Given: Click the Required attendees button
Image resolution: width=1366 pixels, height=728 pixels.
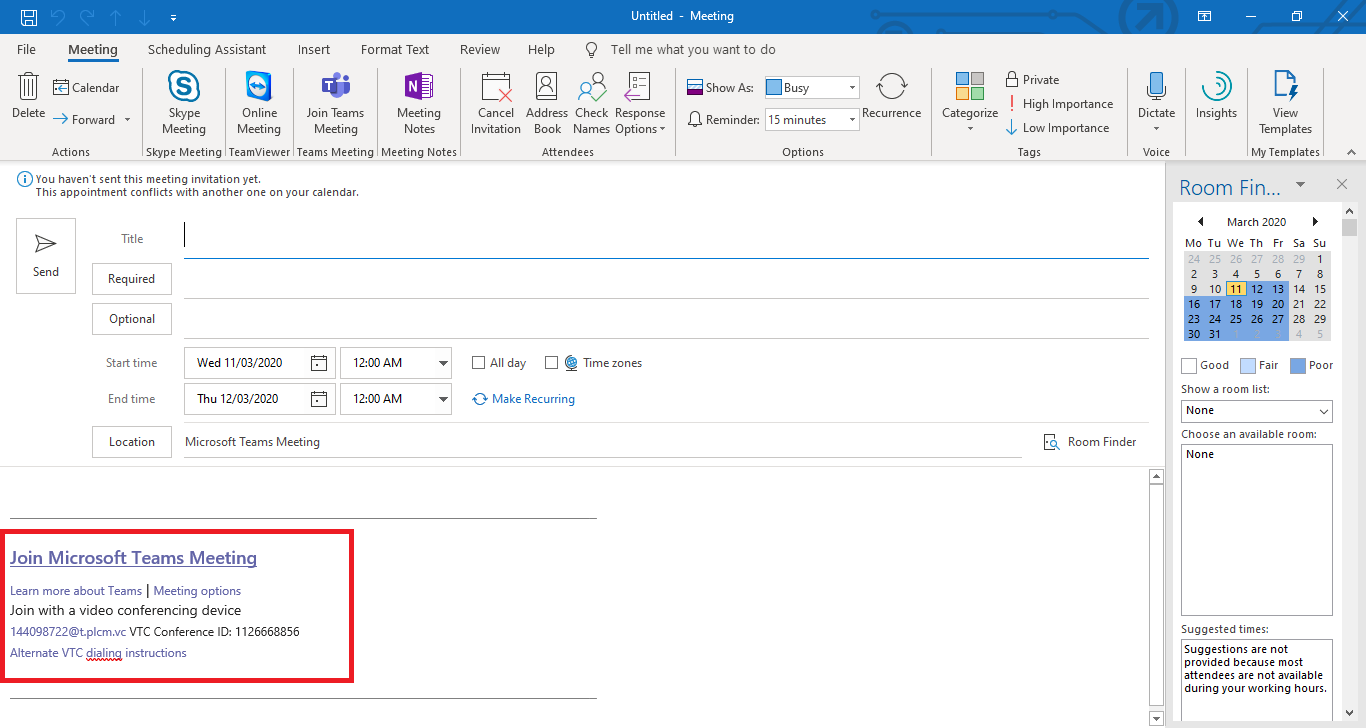Looking at the screenshot, I should [132, 279].
